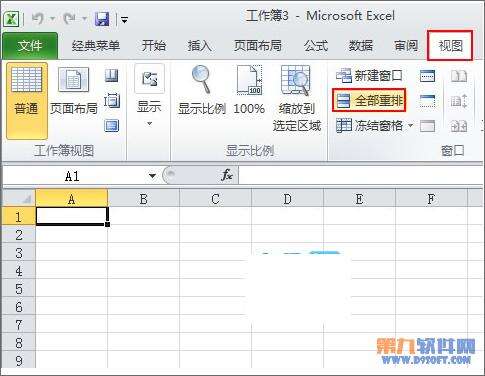The image size is (485, 376).
Task: Select the 视图 tab
Action: click(450, 46)
